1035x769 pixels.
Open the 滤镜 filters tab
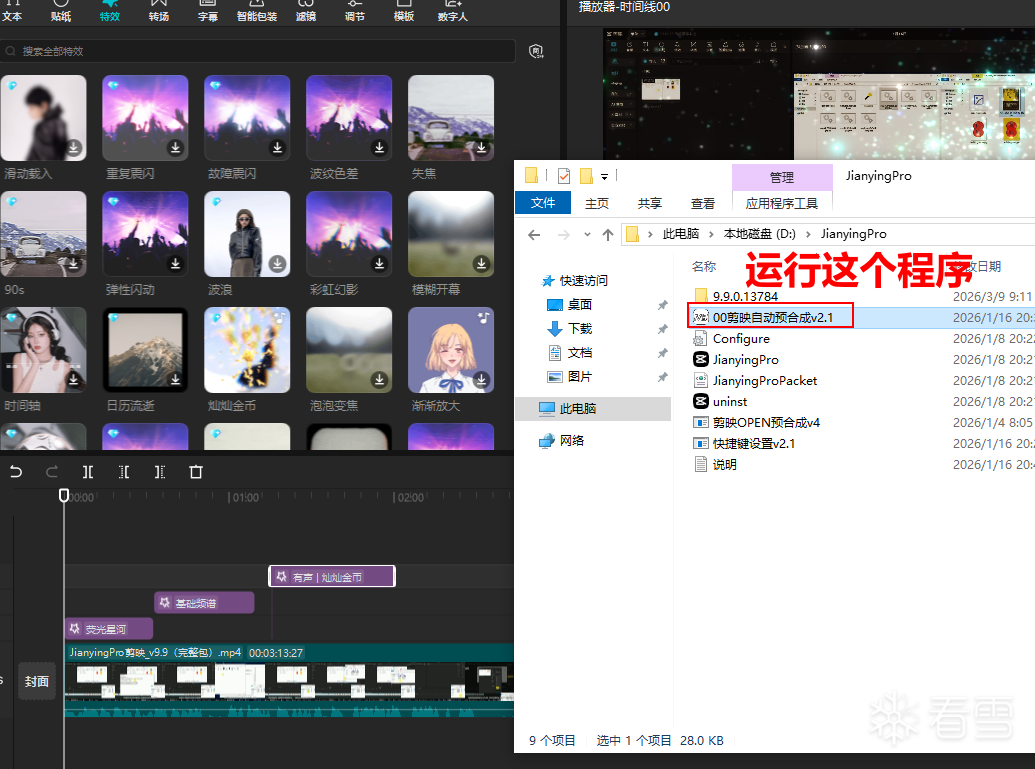[306, 11]
